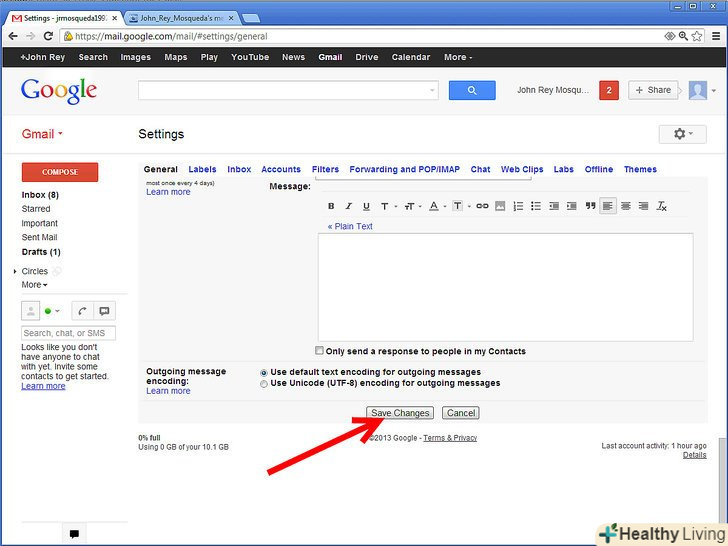Screen dimensions: 728x546
Task: Open the call phone icon in chat panel
Action: 83,311
